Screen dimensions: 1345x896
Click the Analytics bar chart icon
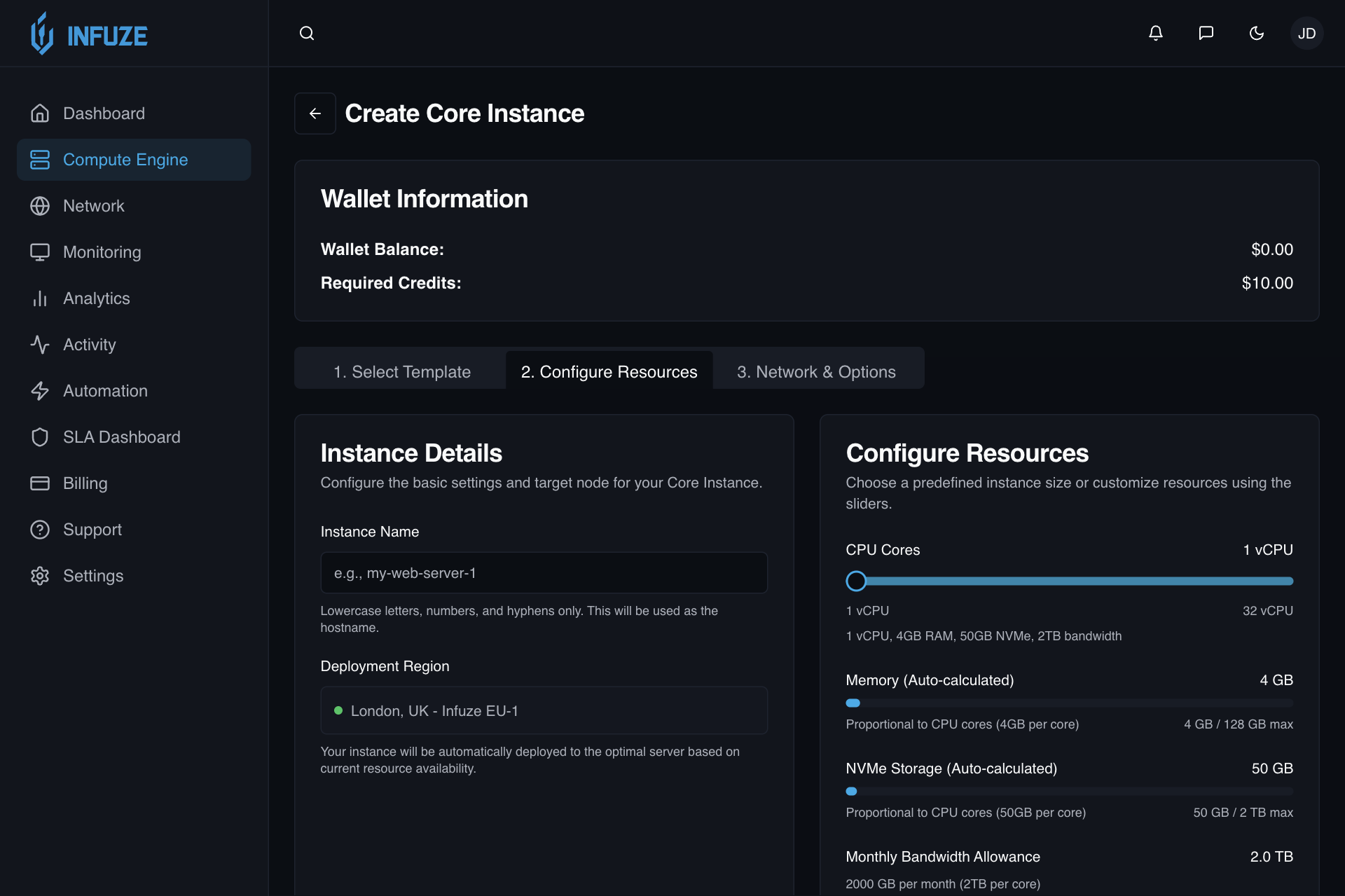coord(40,298)
